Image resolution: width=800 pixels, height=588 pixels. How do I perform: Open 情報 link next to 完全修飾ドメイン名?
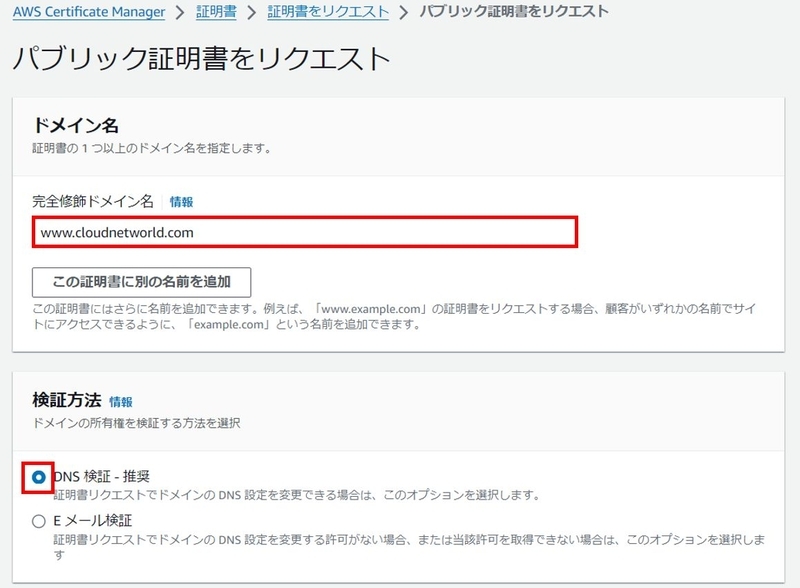tap(181, 202)
